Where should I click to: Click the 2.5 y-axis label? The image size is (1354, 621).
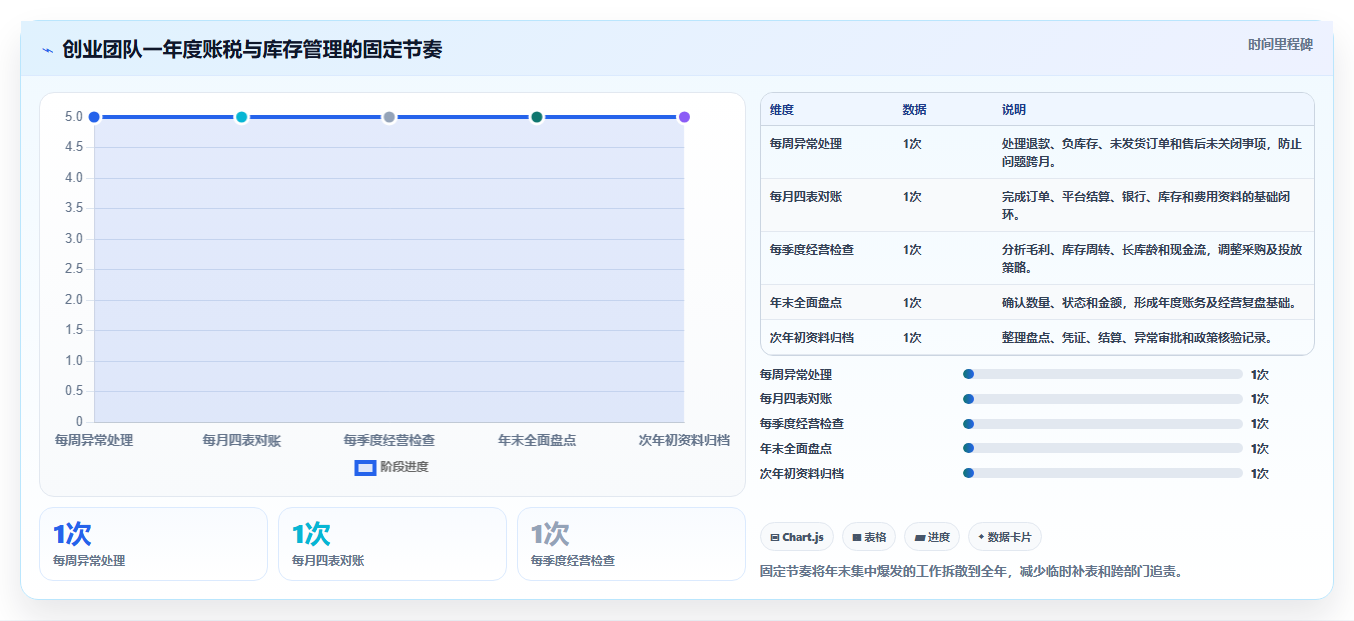point(74,269)
